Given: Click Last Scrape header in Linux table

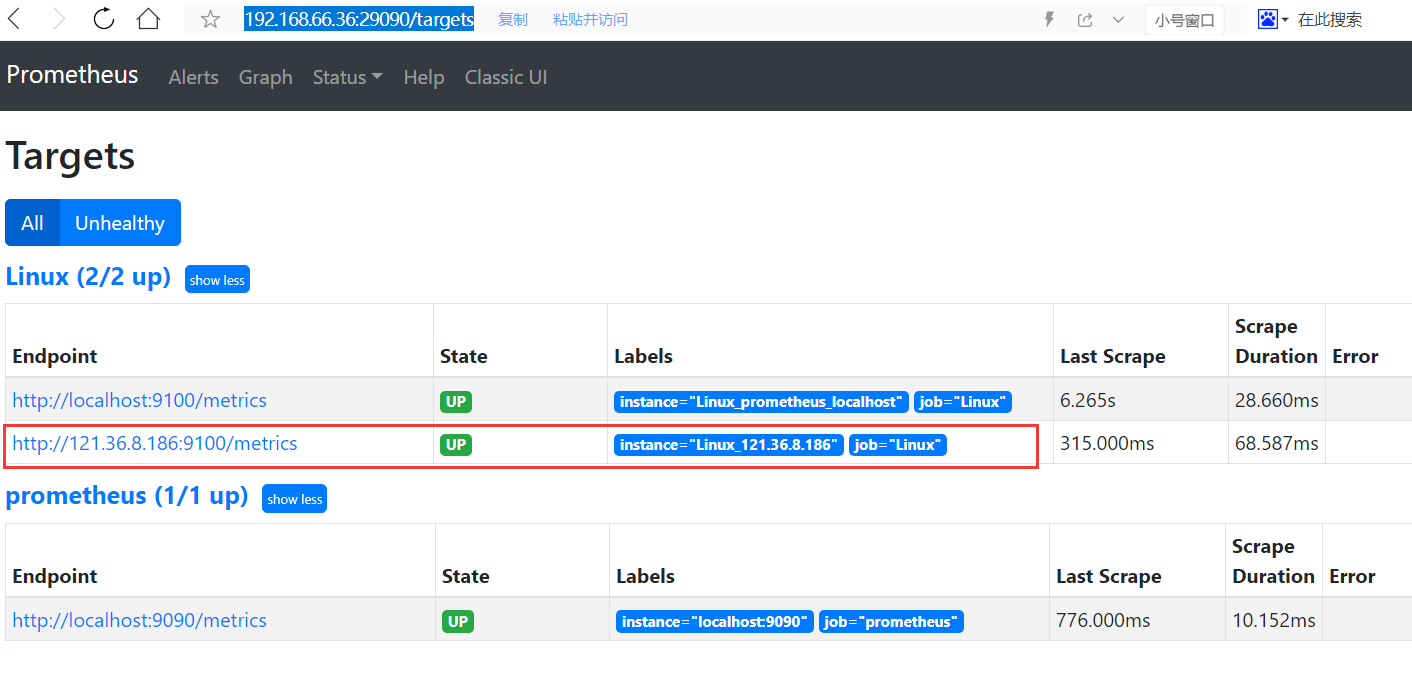Looking at the screenshot, I should point(1113,357).
